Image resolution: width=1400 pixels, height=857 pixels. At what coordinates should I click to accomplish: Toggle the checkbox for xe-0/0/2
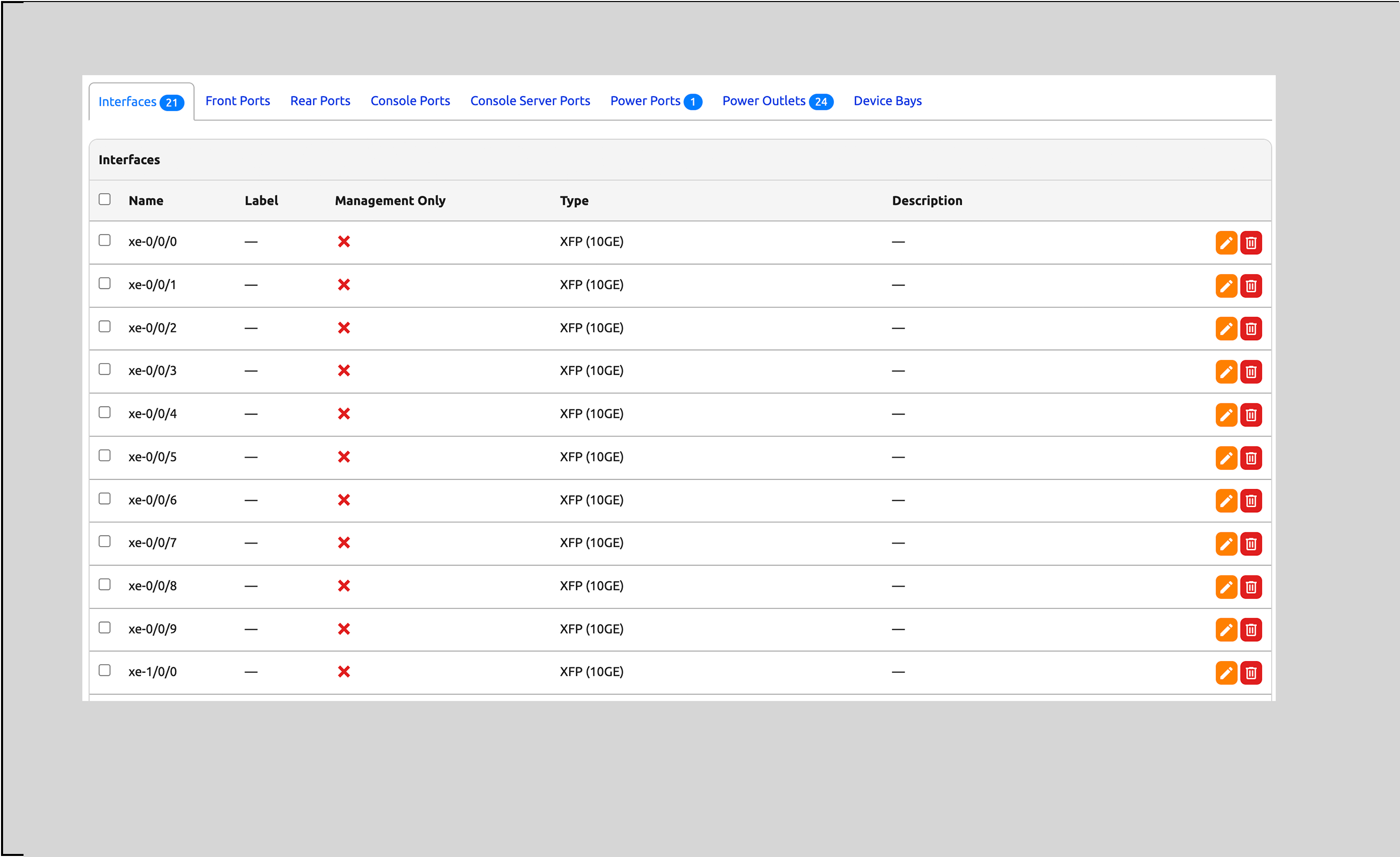105,326
